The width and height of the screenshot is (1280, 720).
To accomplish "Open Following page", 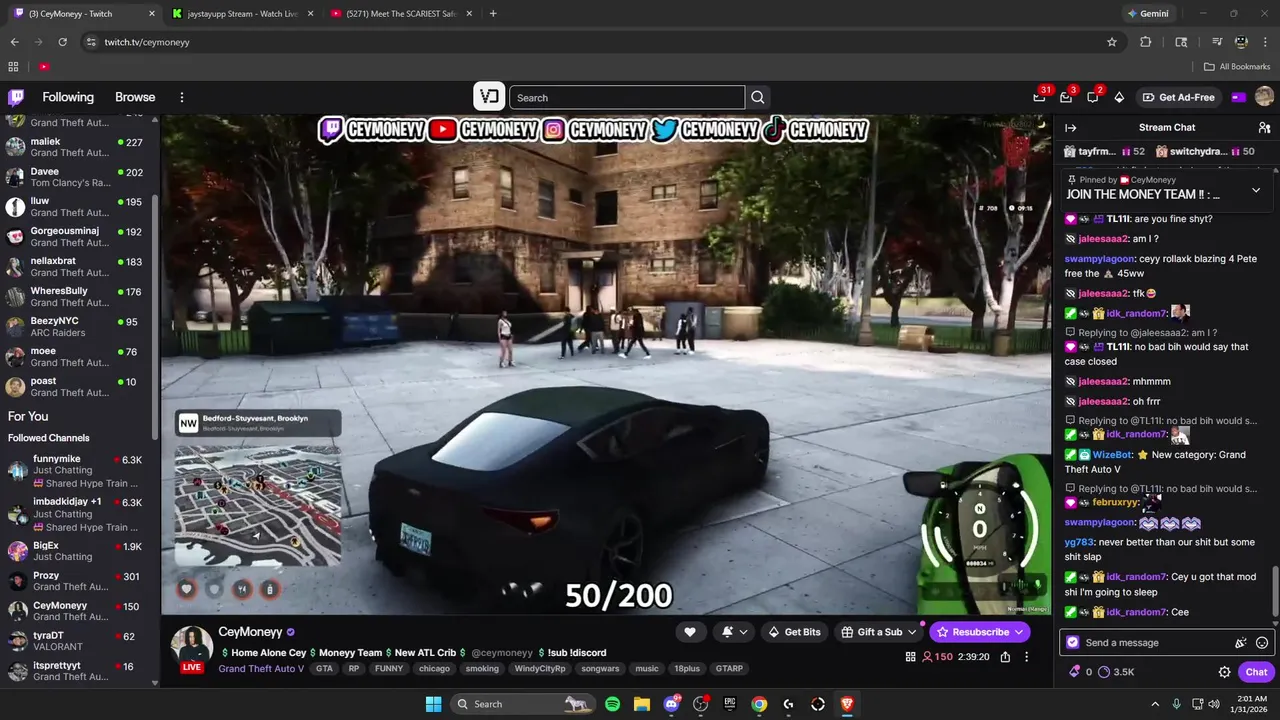I will click(x=68, y=97).
